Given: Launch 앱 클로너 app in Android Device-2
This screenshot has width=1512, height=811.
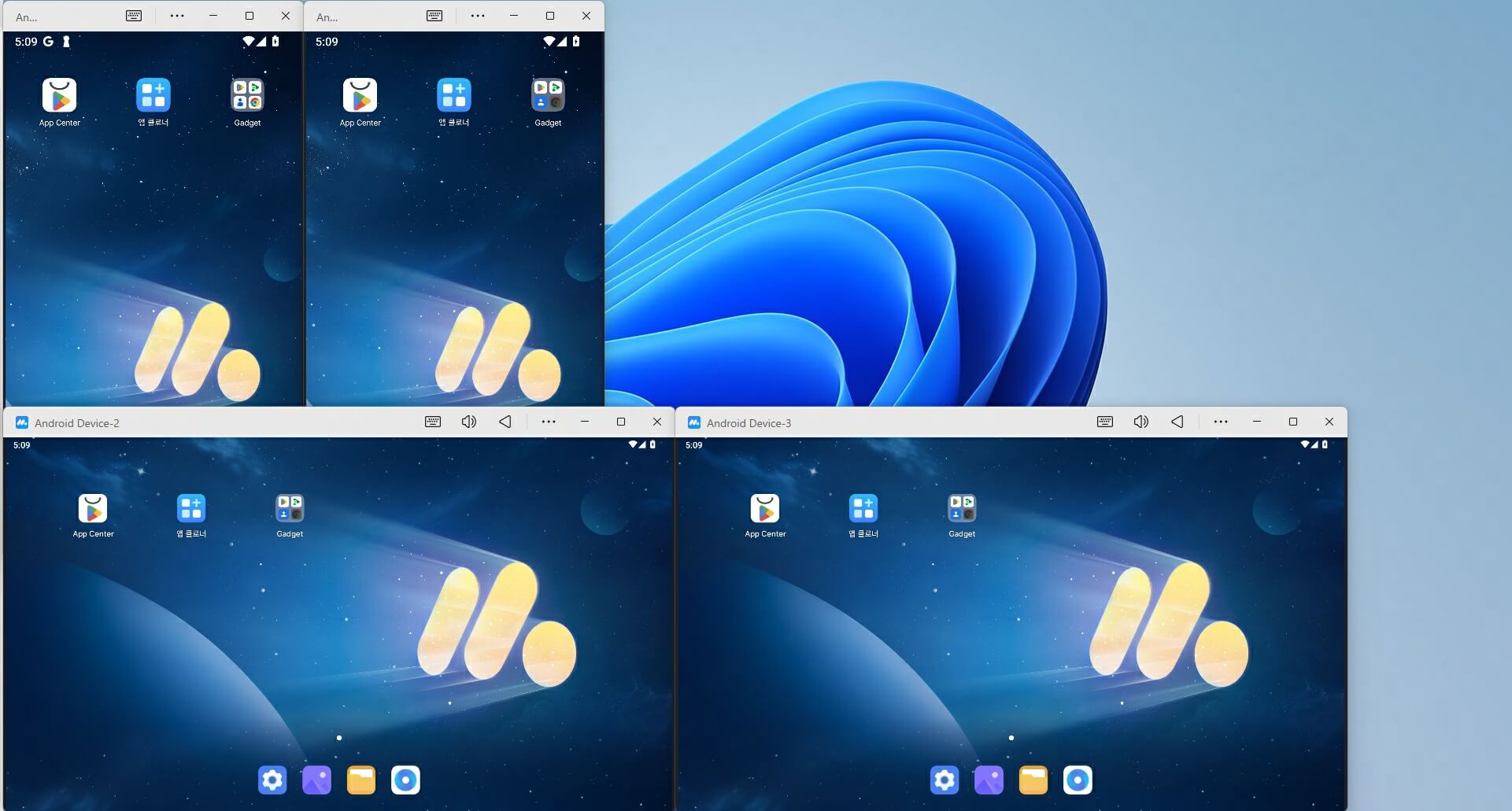Looking at the screenshot, I should pyautogui.click(x=191, y=509).
